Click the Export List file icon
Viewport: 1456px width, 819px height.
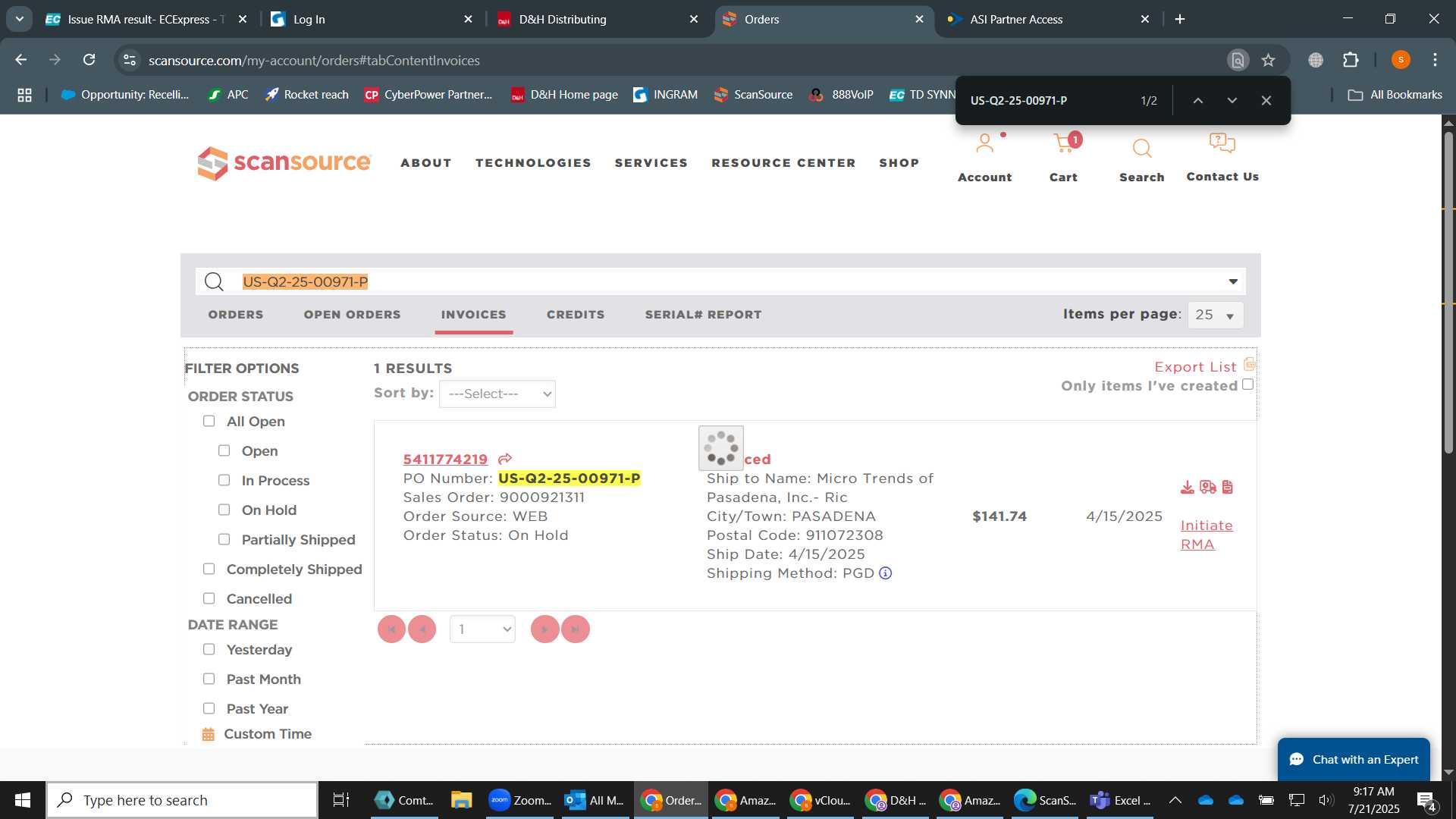[x=1250, y=365]
